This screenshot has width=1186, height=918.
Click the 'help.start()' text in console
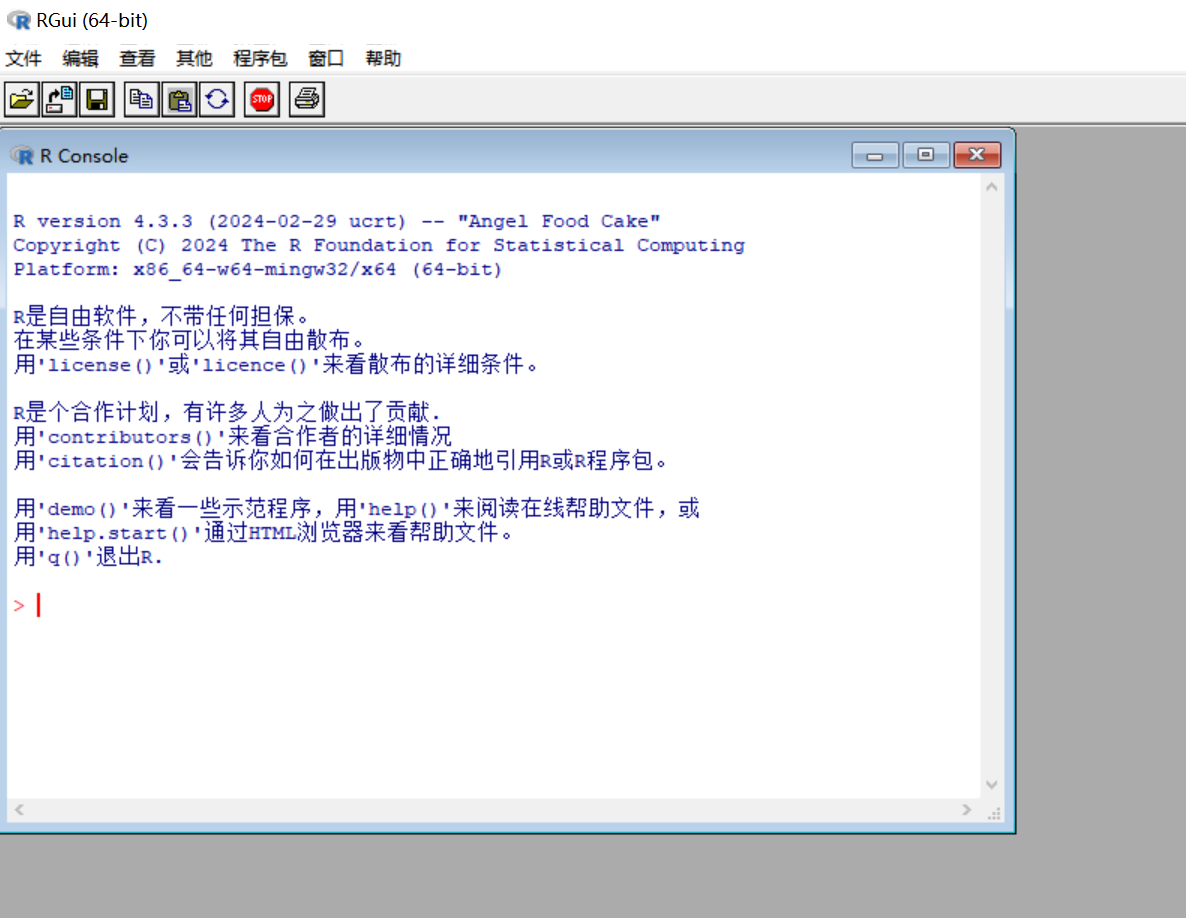click(118, 534)
